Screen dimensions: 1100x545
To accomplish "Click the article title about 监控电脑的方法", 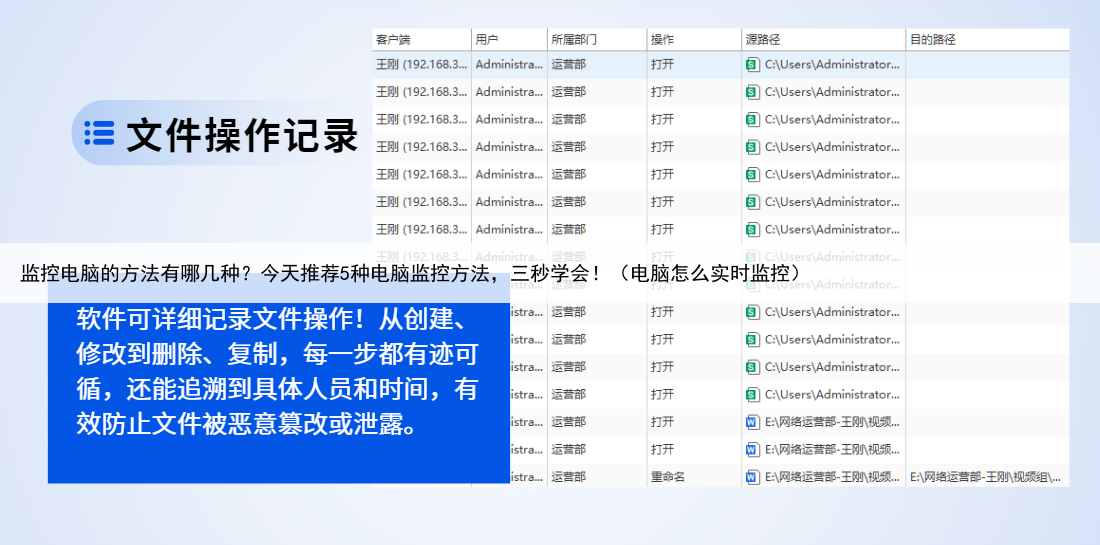I will click(410, 273).
